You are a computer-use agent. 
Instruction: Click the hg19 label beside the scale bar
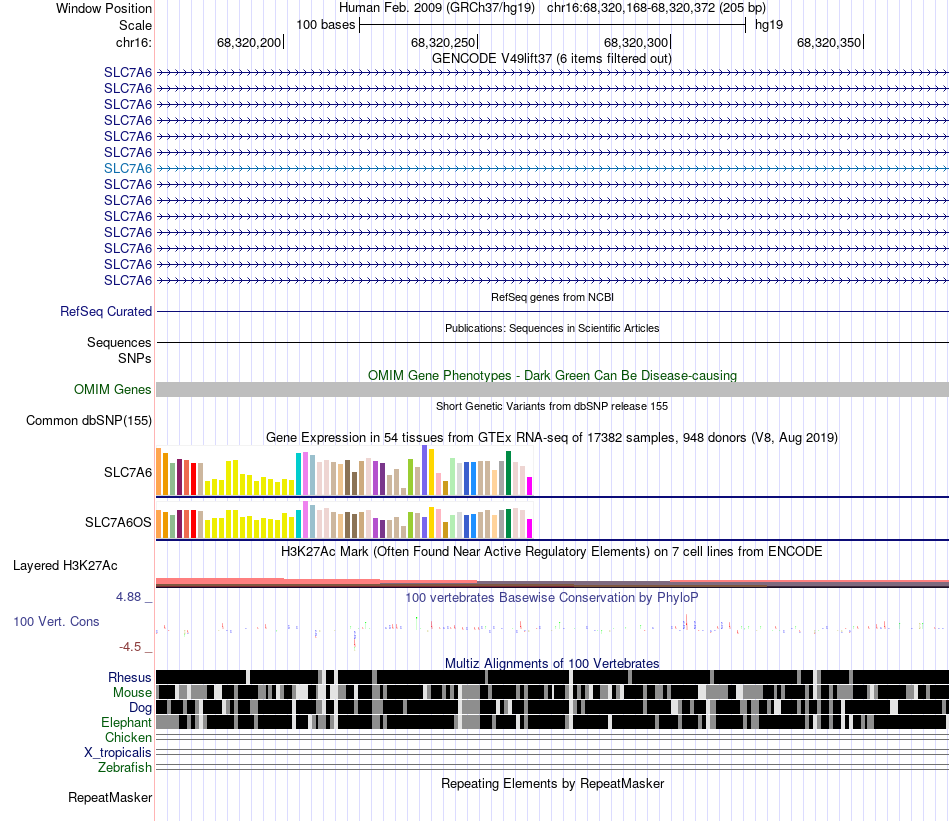[769, 25]
